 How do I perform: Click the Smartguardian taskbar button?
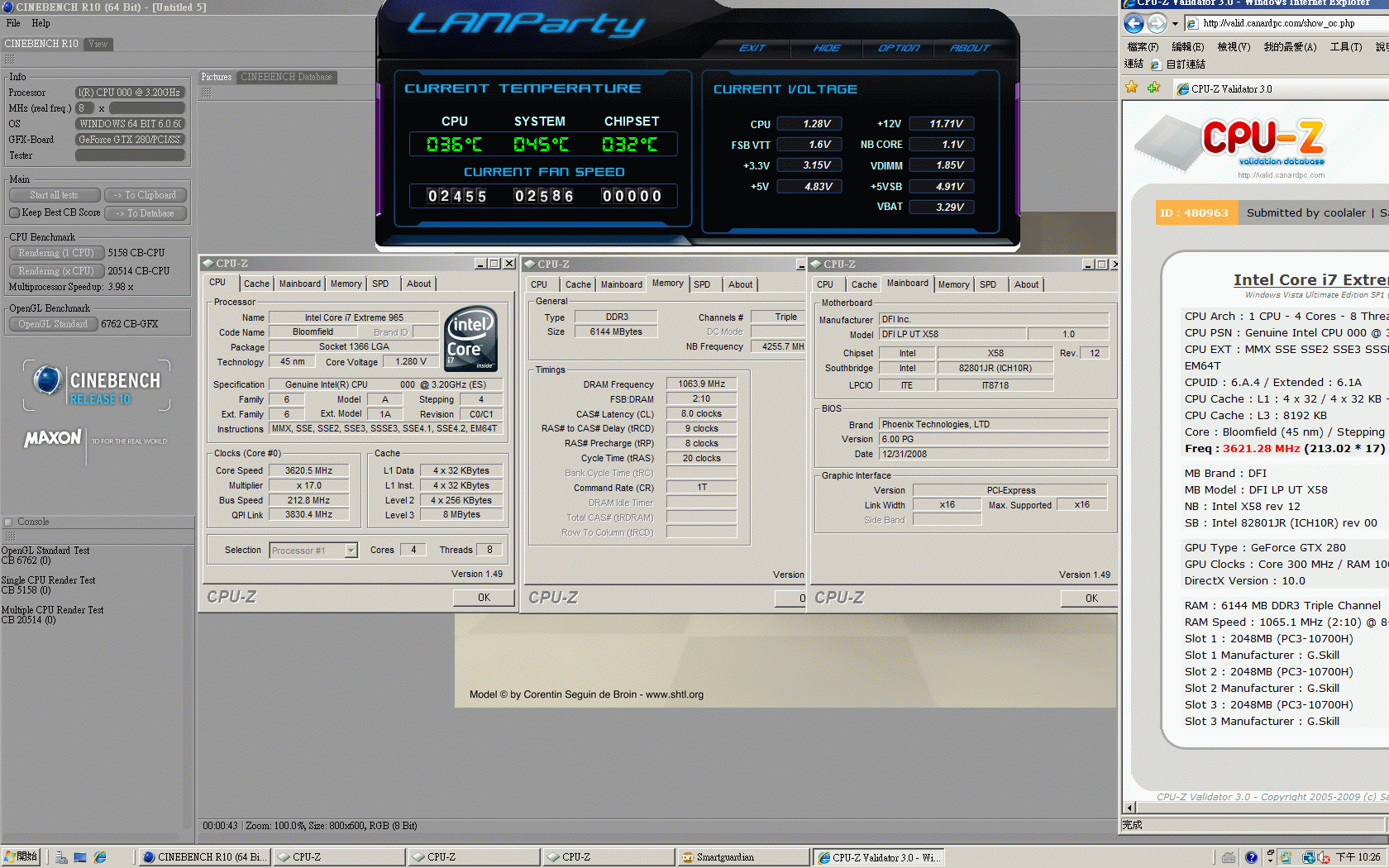[x=743, y=857]
